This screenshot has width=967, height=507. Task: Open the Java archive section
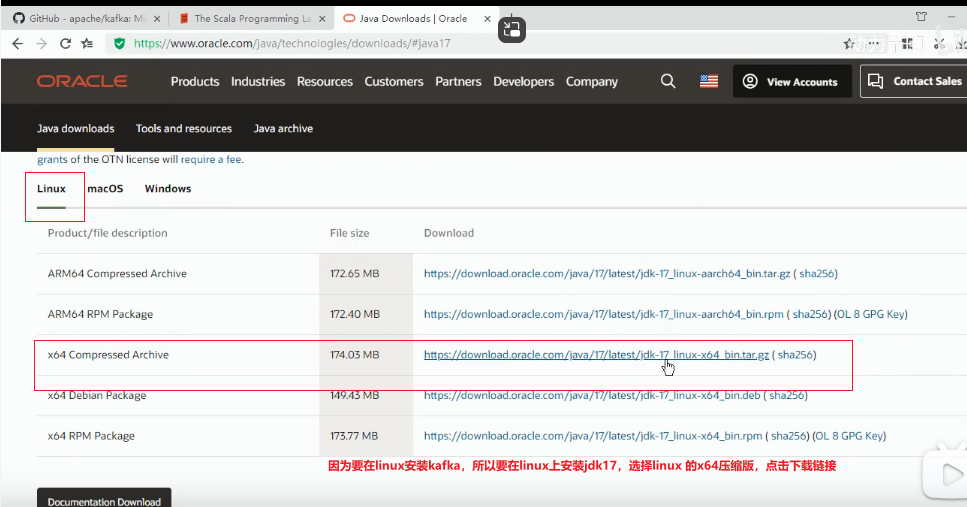click(x=283, y=128)
